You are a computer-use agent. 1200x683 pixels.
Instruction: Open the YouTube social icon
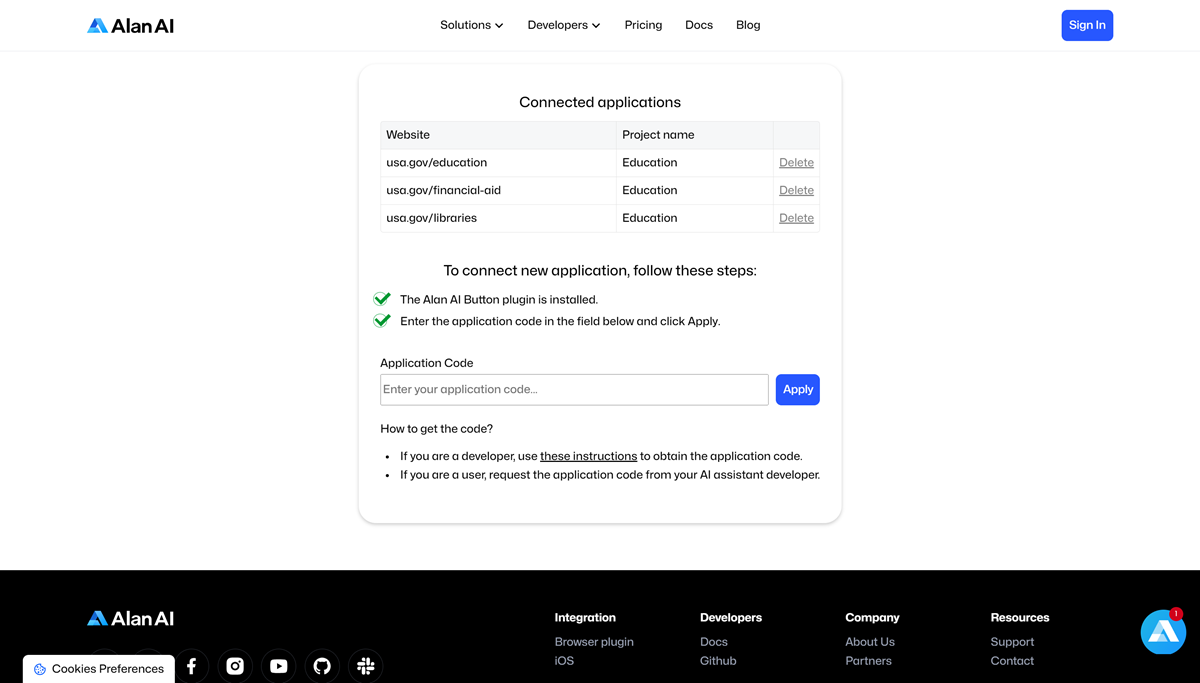[x=279, y=666]
